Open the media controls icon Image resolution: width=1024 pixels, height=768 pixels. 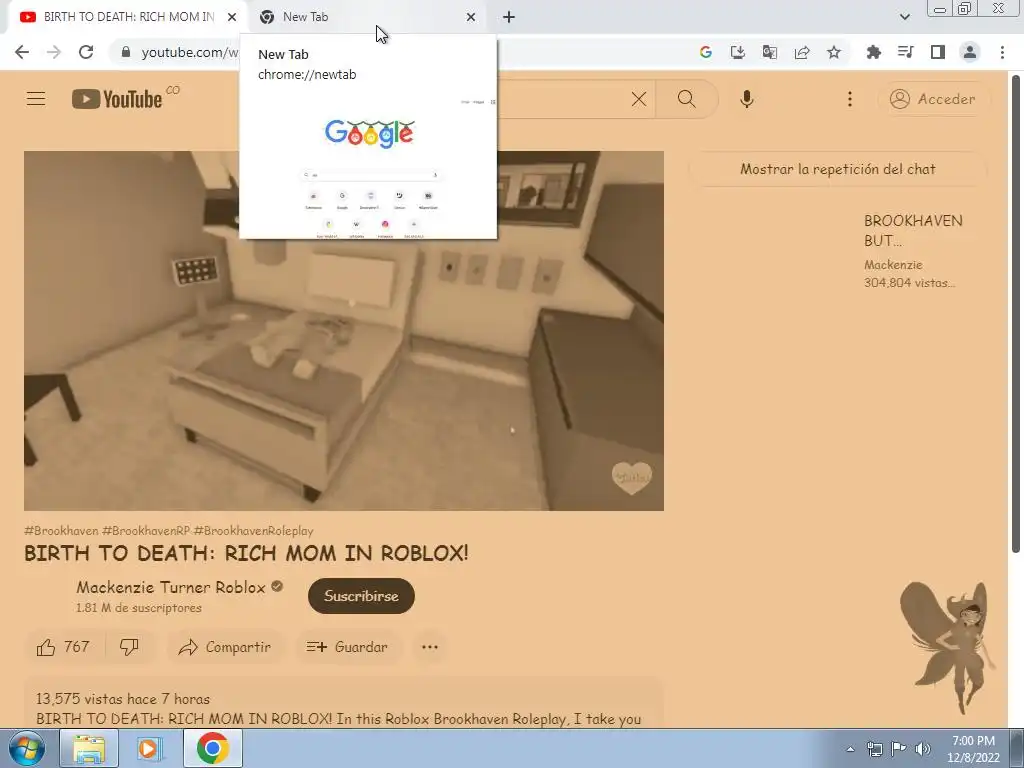click(905, 52)
